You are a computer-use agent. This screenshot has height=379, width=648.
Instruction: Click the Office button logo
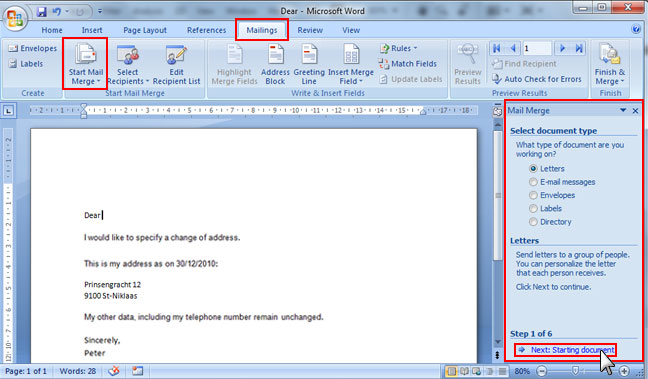pos(15,18)
